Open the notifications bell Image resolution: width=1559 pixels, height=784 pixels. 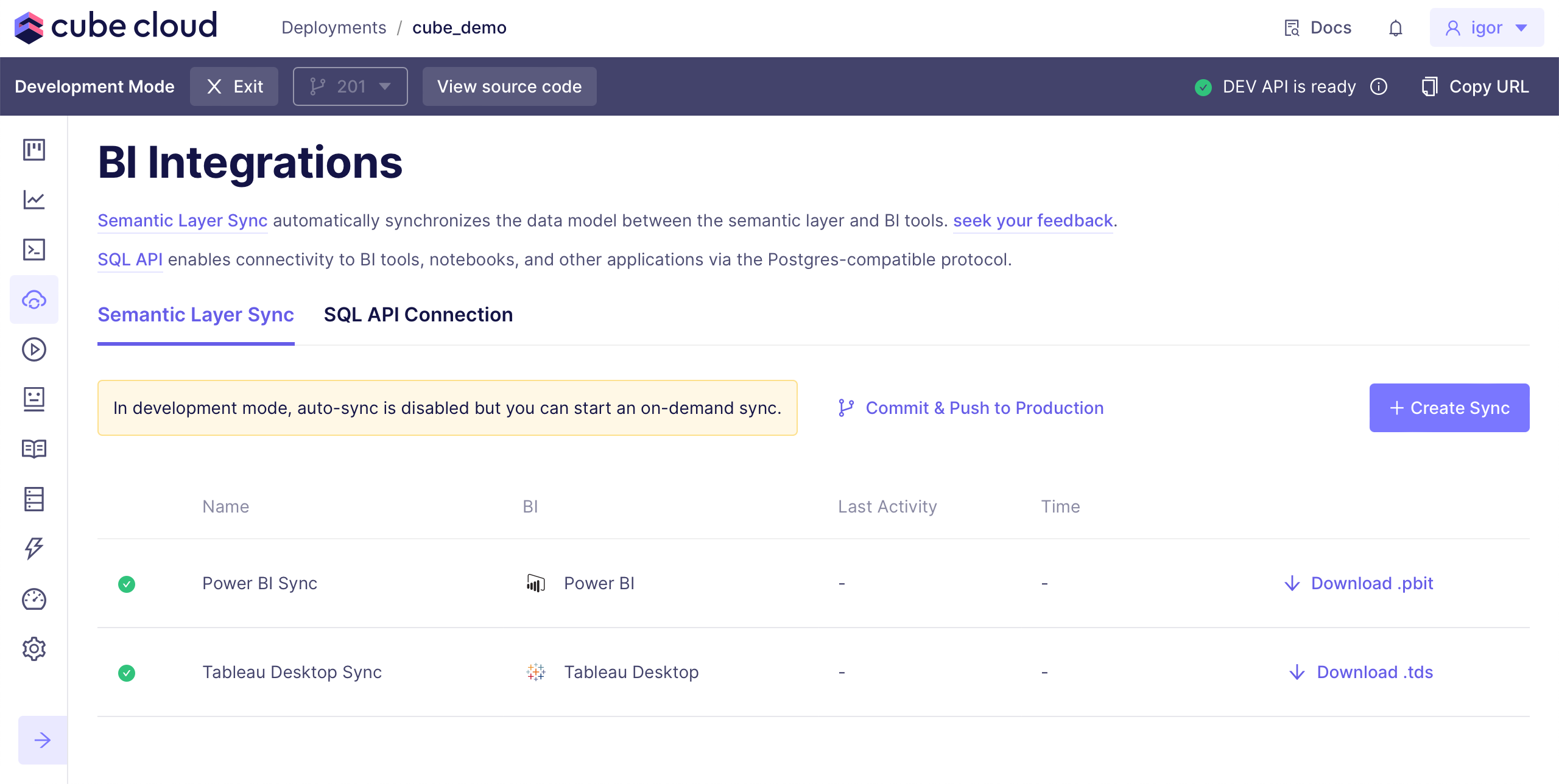[x=1395, y=28]
